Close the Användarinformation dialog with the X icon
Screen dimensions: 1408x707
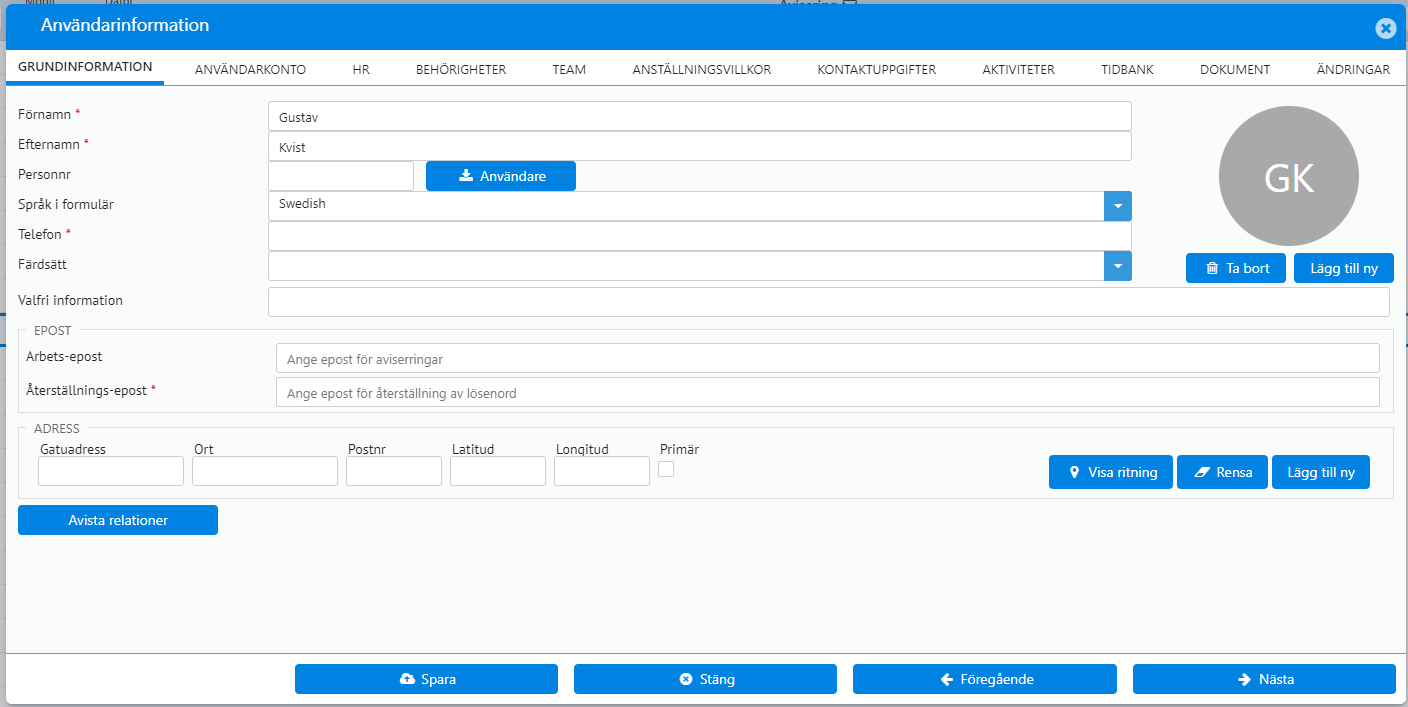pos(1385,28)
